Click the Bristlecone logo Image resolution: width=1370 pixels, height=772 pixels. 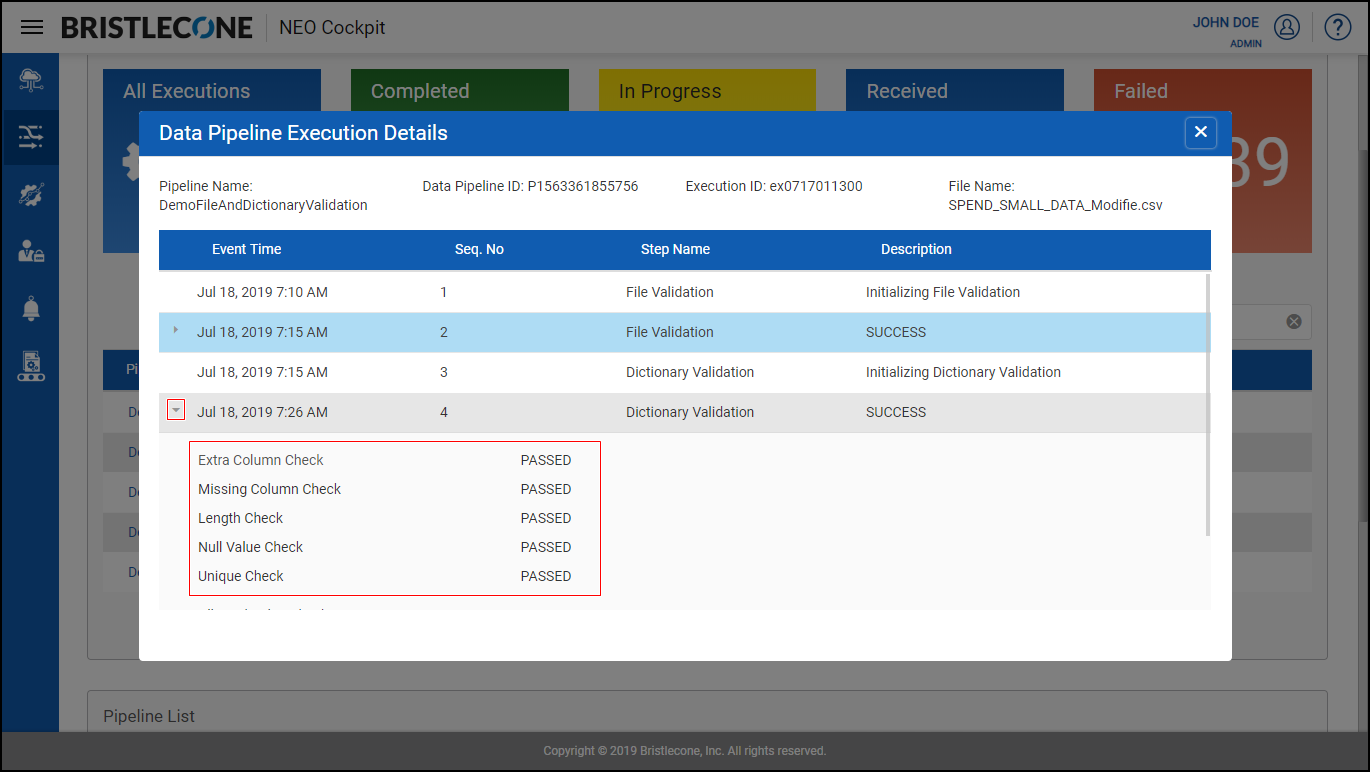pos(157,28)
